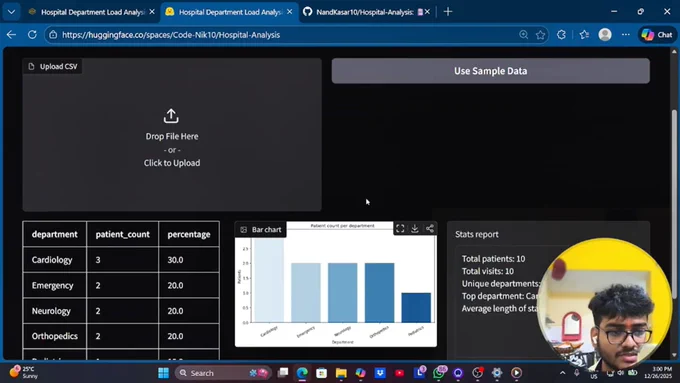Open a new browser tab
The image size is (680, 383).
448,12
